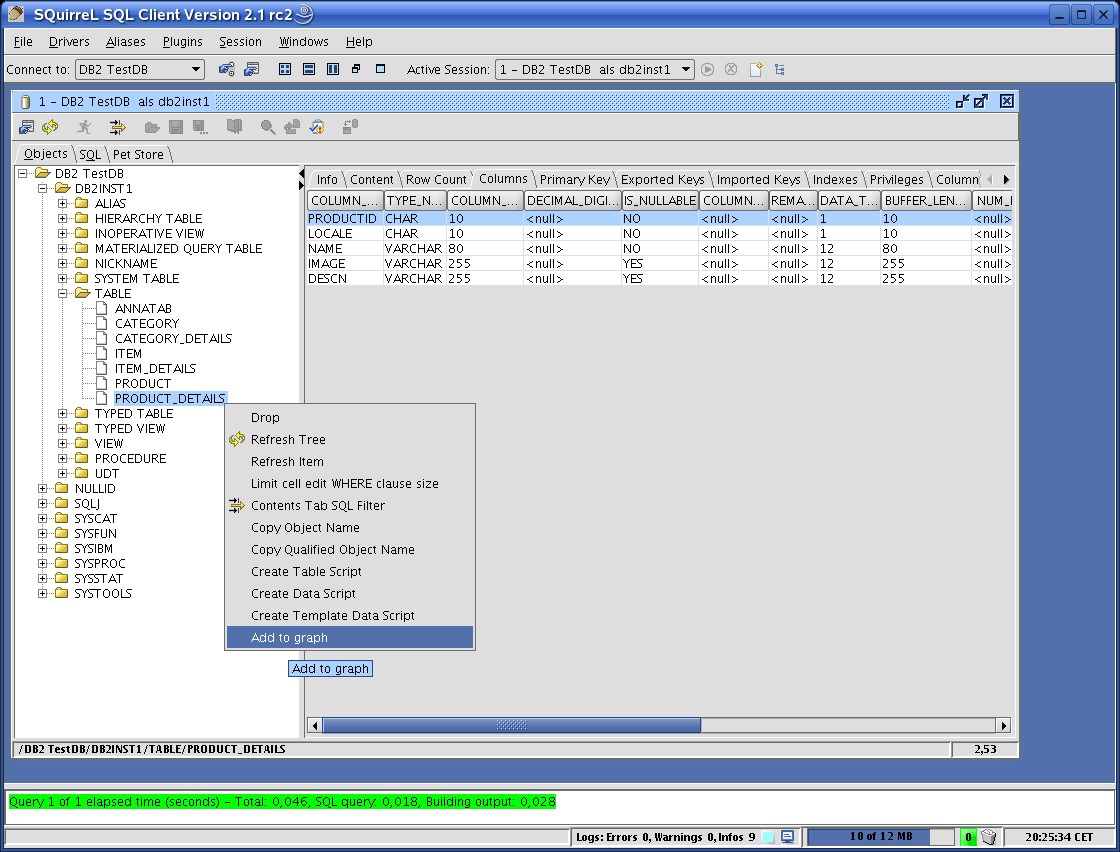Screen dimensions: 1120x852
Task: Select Create Table Script menu entry
Action: tap(306, 572)
